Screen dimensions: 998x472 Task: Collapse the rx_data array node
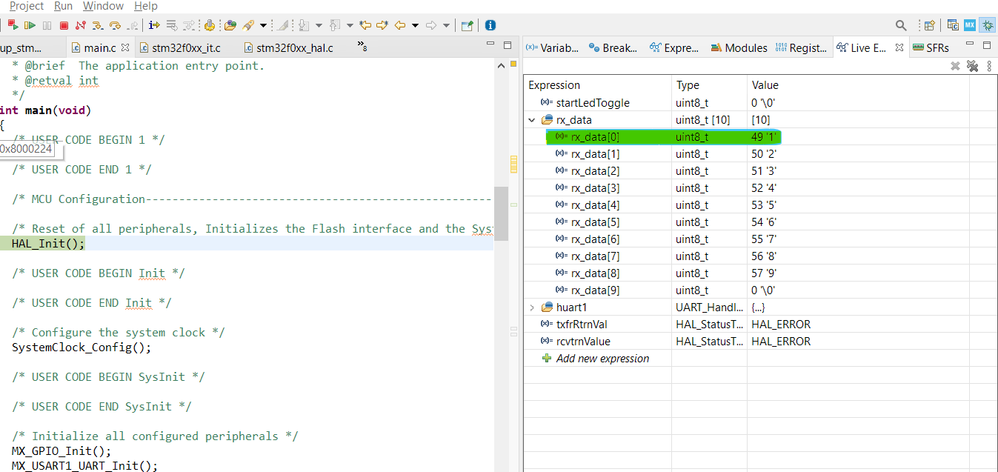click(532, 120)
